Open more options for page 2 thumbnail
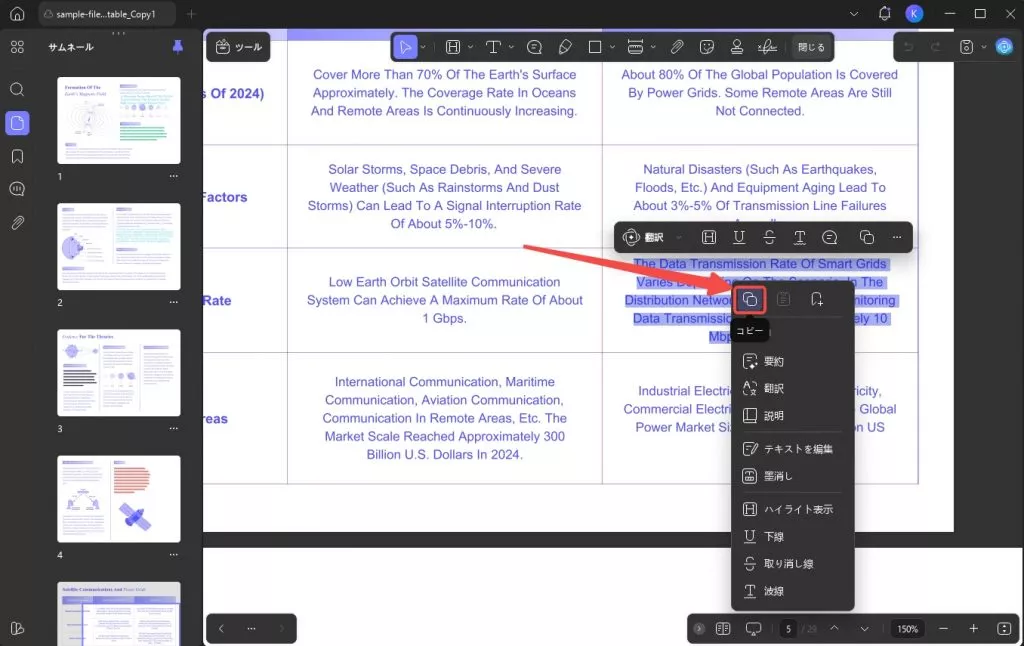 174,302
